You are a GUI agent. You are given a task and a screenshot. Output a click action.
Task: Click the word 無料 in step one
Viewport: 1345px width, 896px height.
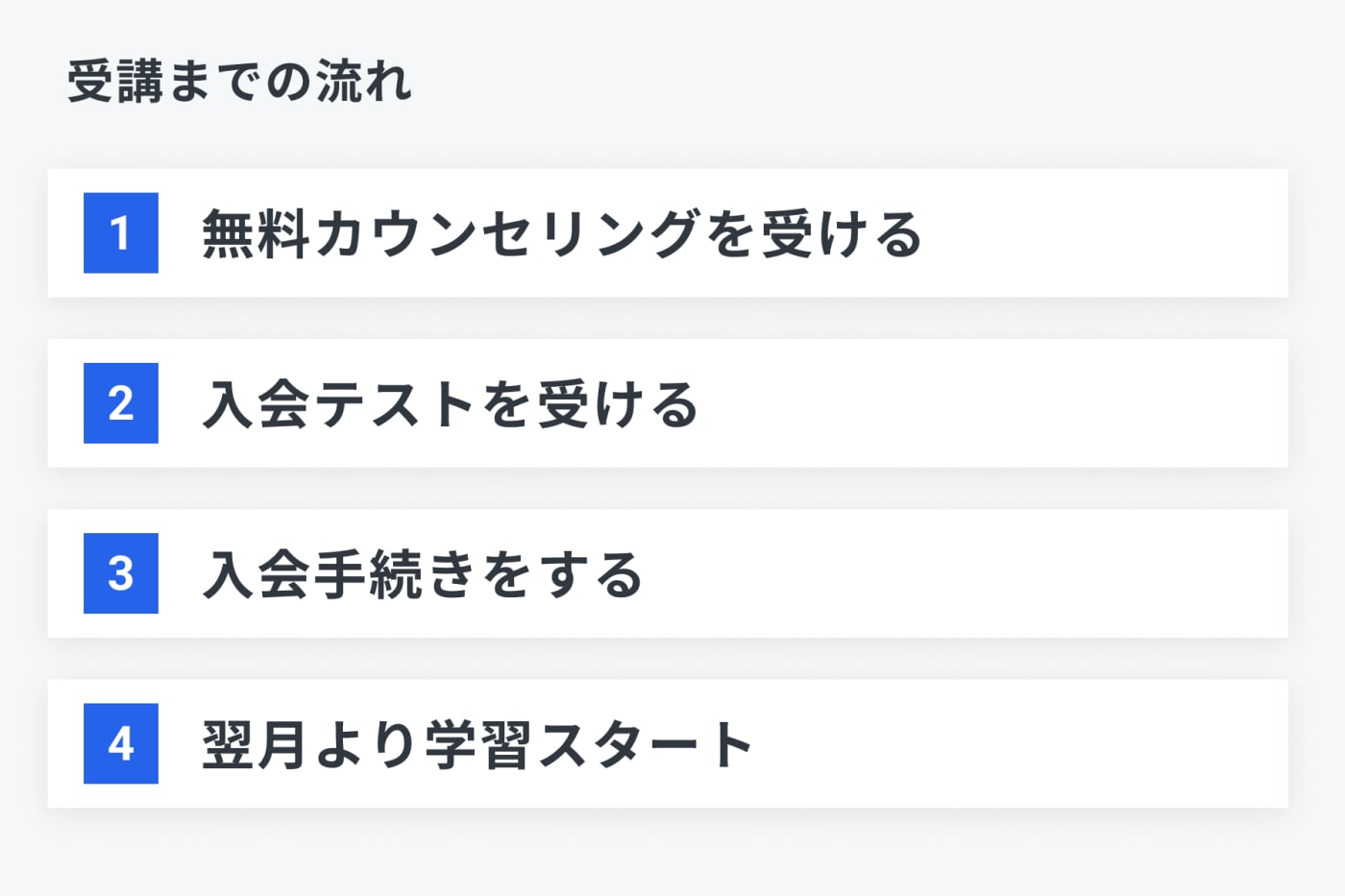(x=257, y=233)
